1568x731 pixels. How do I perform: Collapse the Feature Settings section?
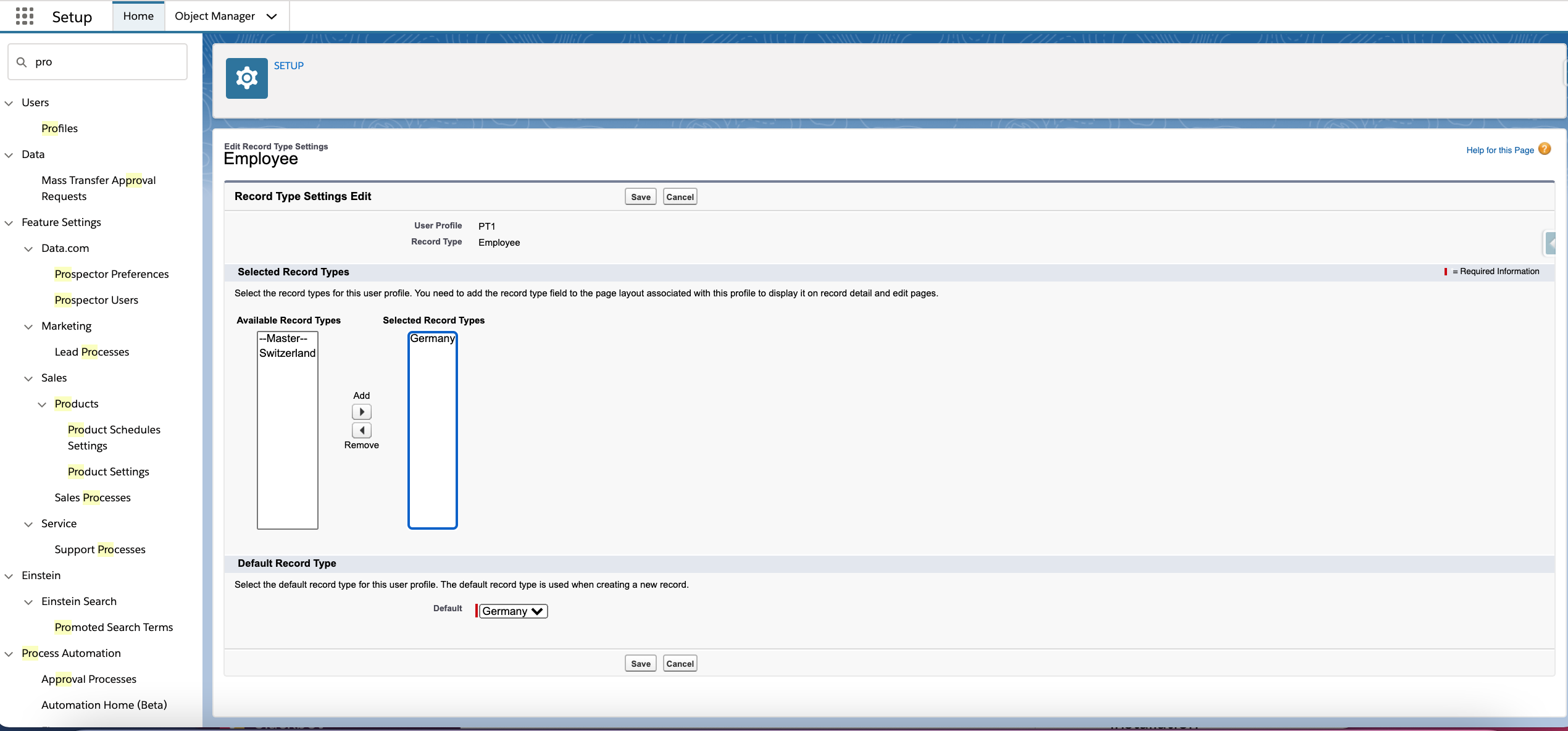pyautogui.click(x=9, y=223)
